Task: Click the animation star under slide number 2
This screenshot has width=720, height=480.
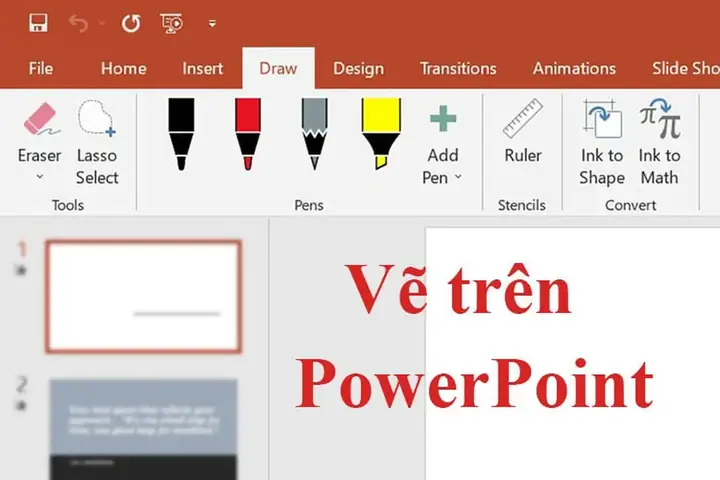Action: pyautogui.click(x=21, y=406)
